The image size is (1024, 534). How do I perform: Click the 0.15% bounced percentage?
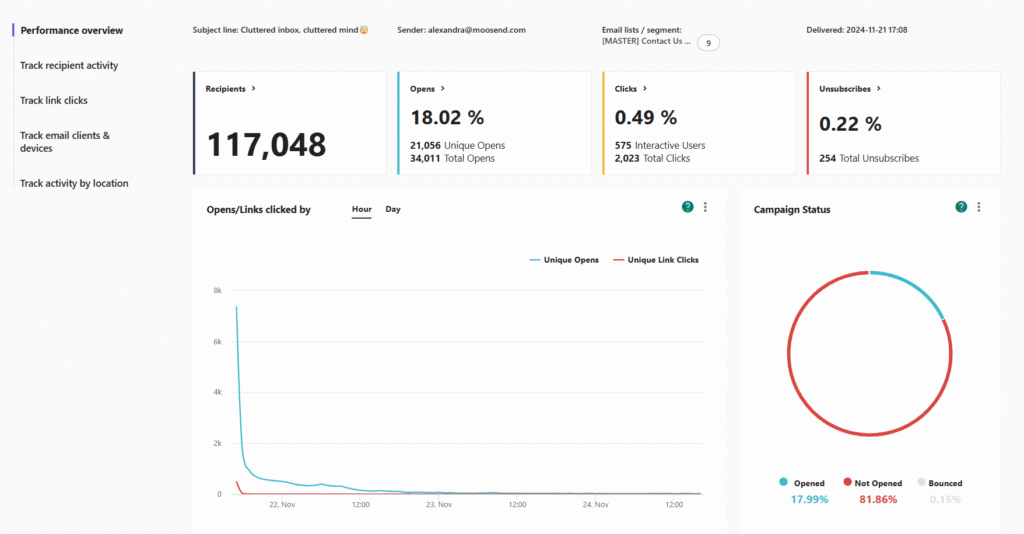945,499
